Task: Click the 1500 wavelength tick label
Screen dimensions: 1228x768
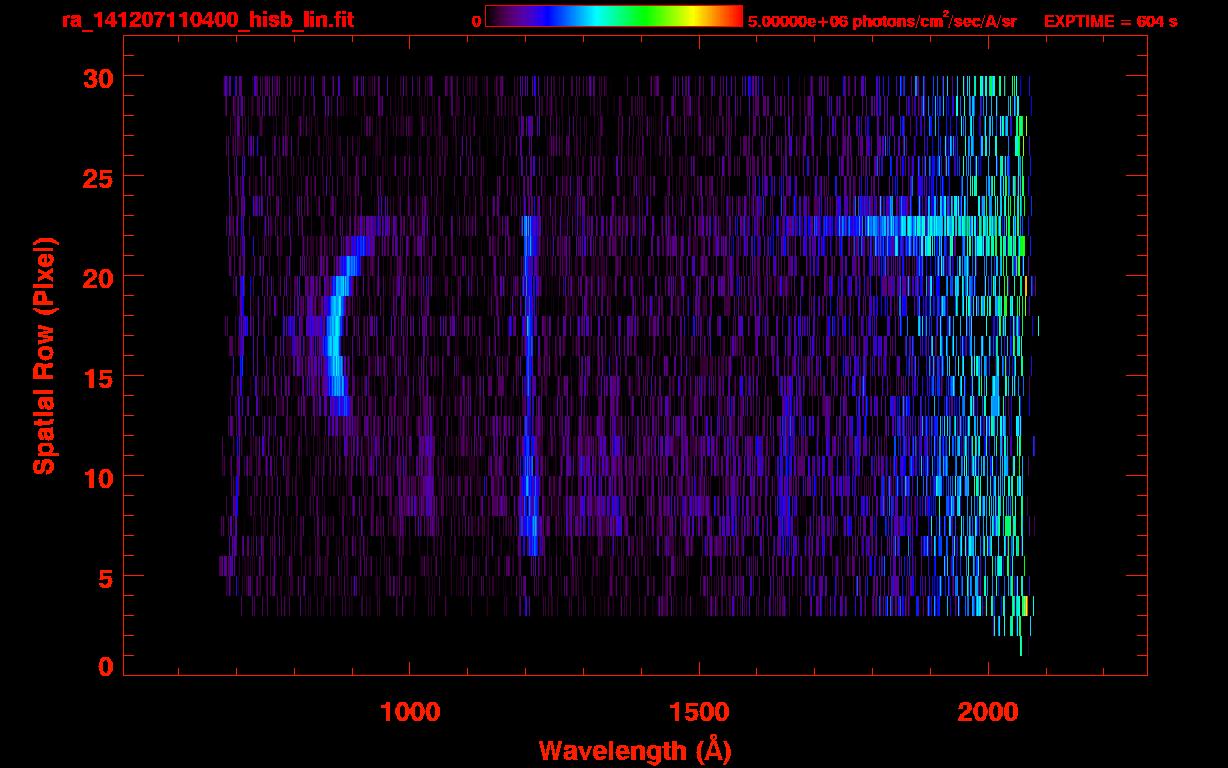Action: [698, 712]
